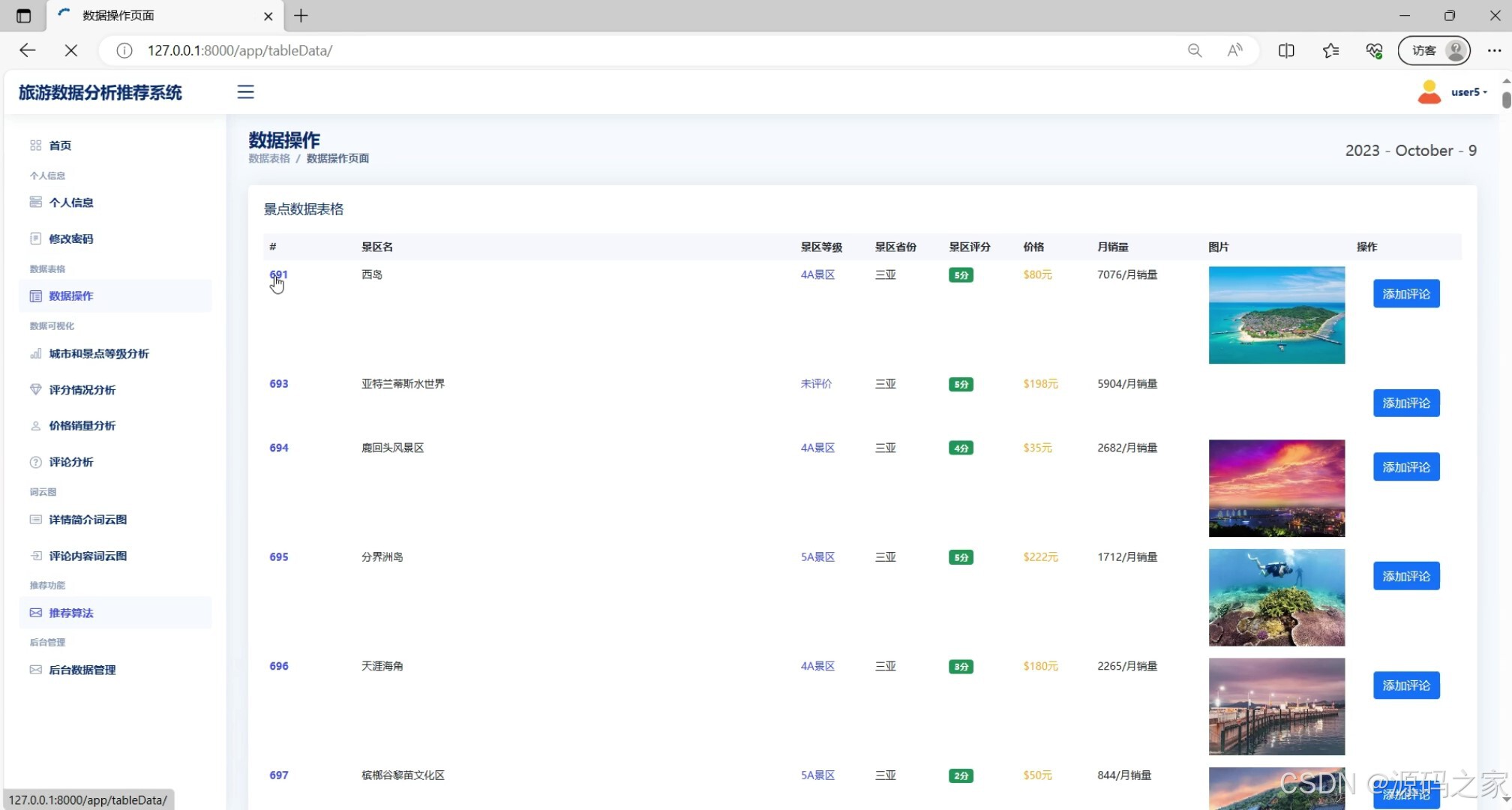Open scenic spot ID 697 link

point(278,775)
